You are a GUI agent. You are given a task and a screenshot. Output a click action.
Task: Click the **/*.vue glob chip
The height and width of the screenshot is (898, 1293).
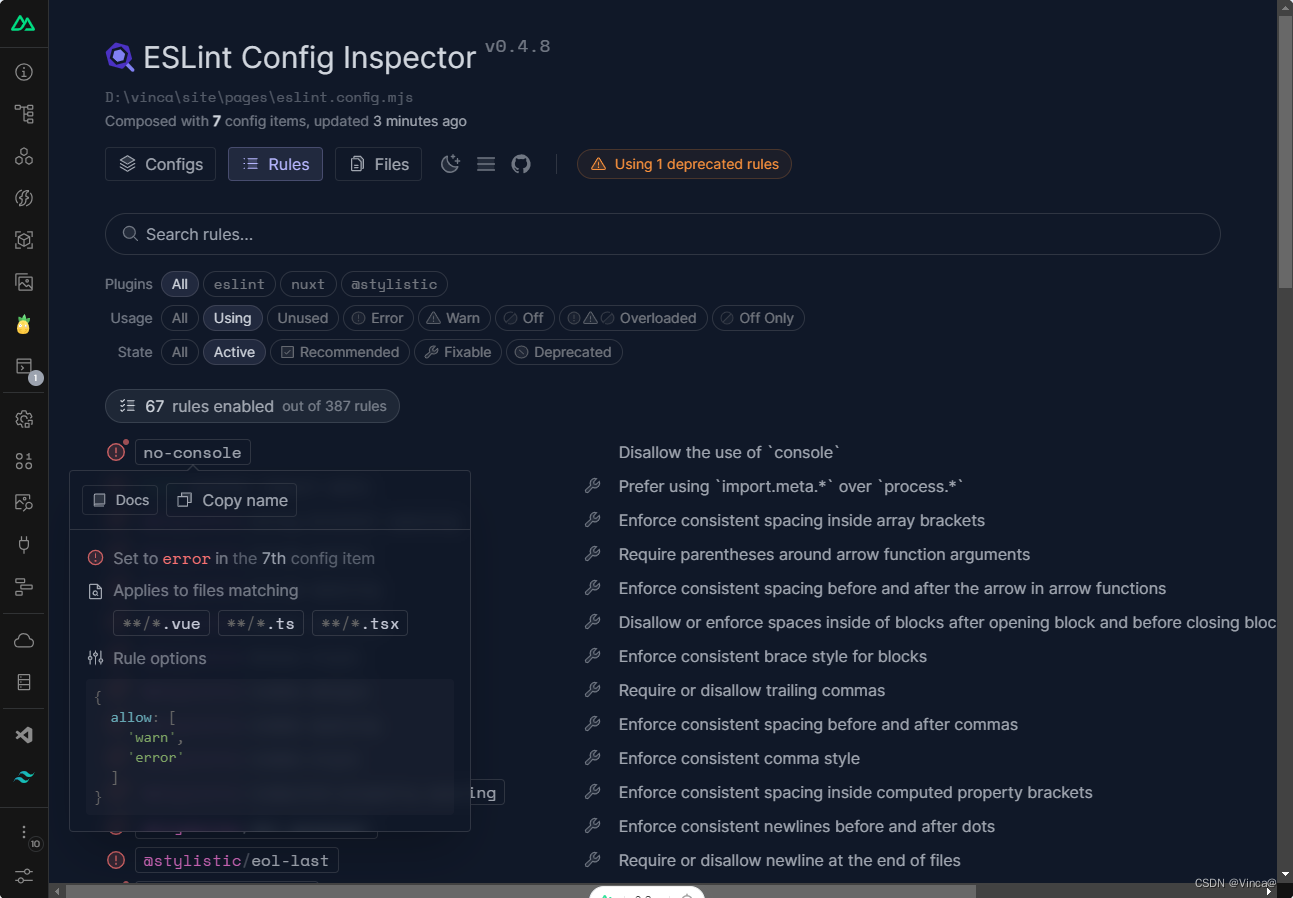click(x=161, y=624)
